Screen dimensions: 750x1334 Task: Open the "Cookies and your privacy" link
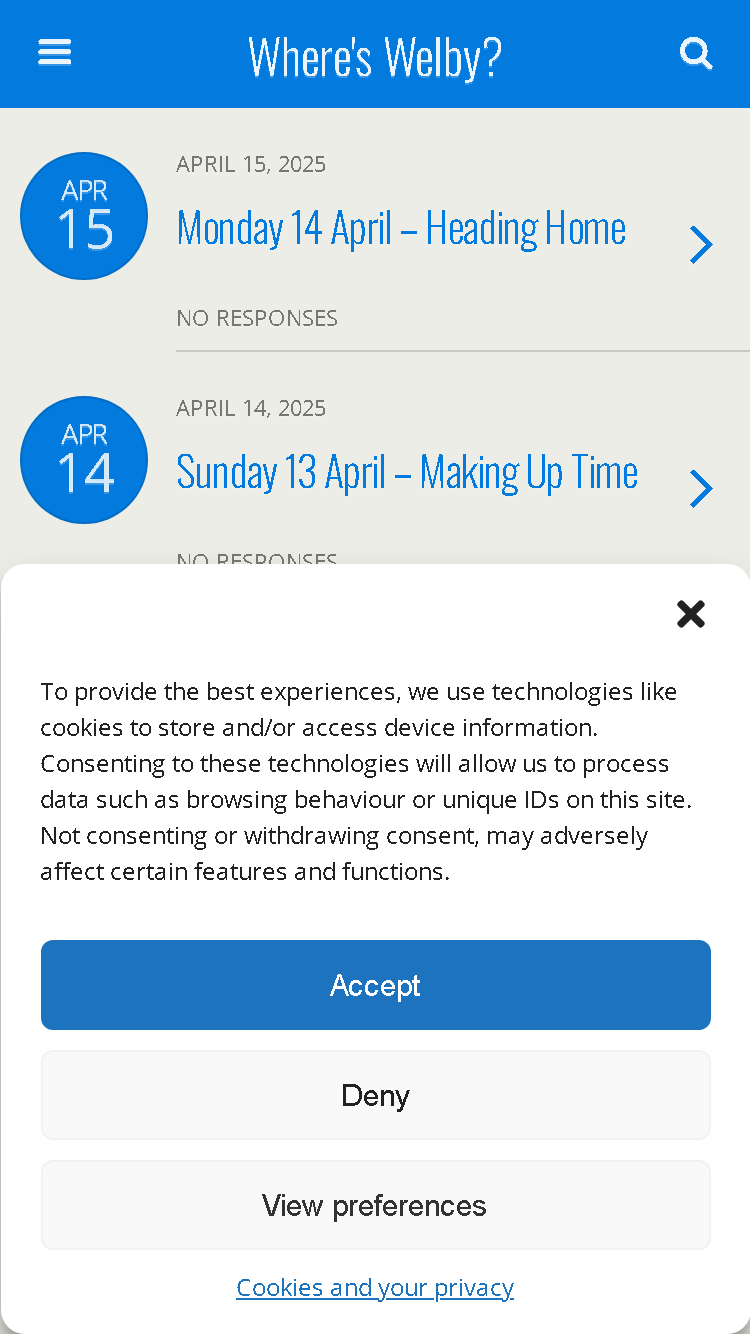[x=375, y=1287]
